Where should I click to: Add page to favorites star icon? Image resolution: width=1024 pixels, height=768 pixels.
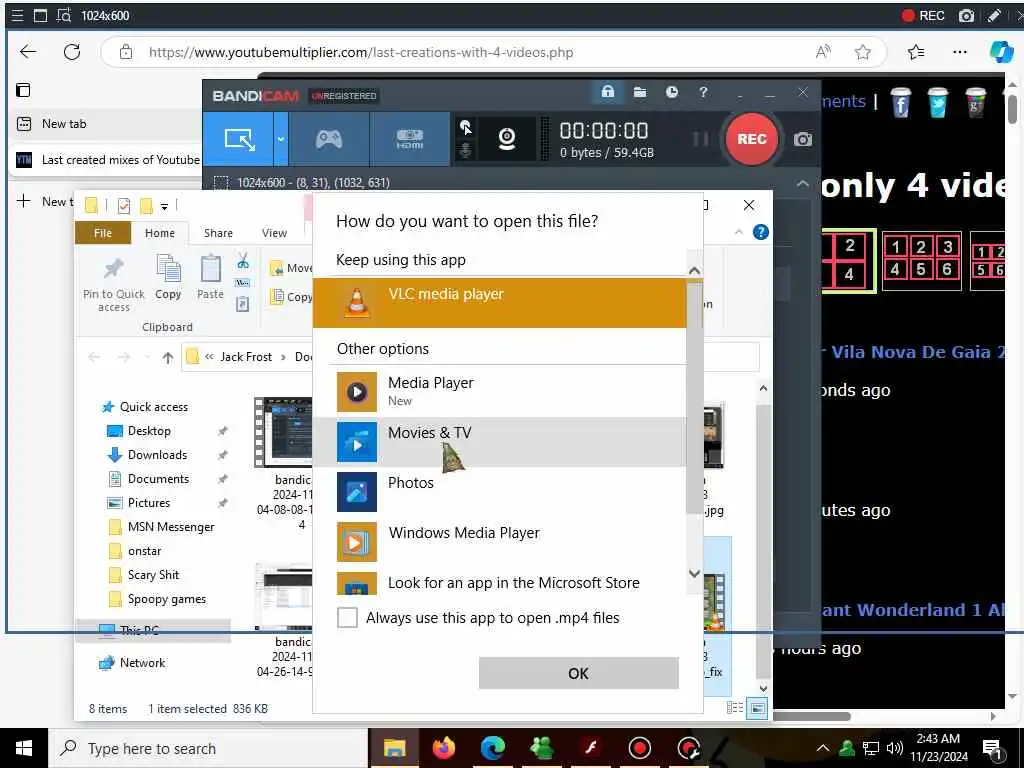click(863, 52)
